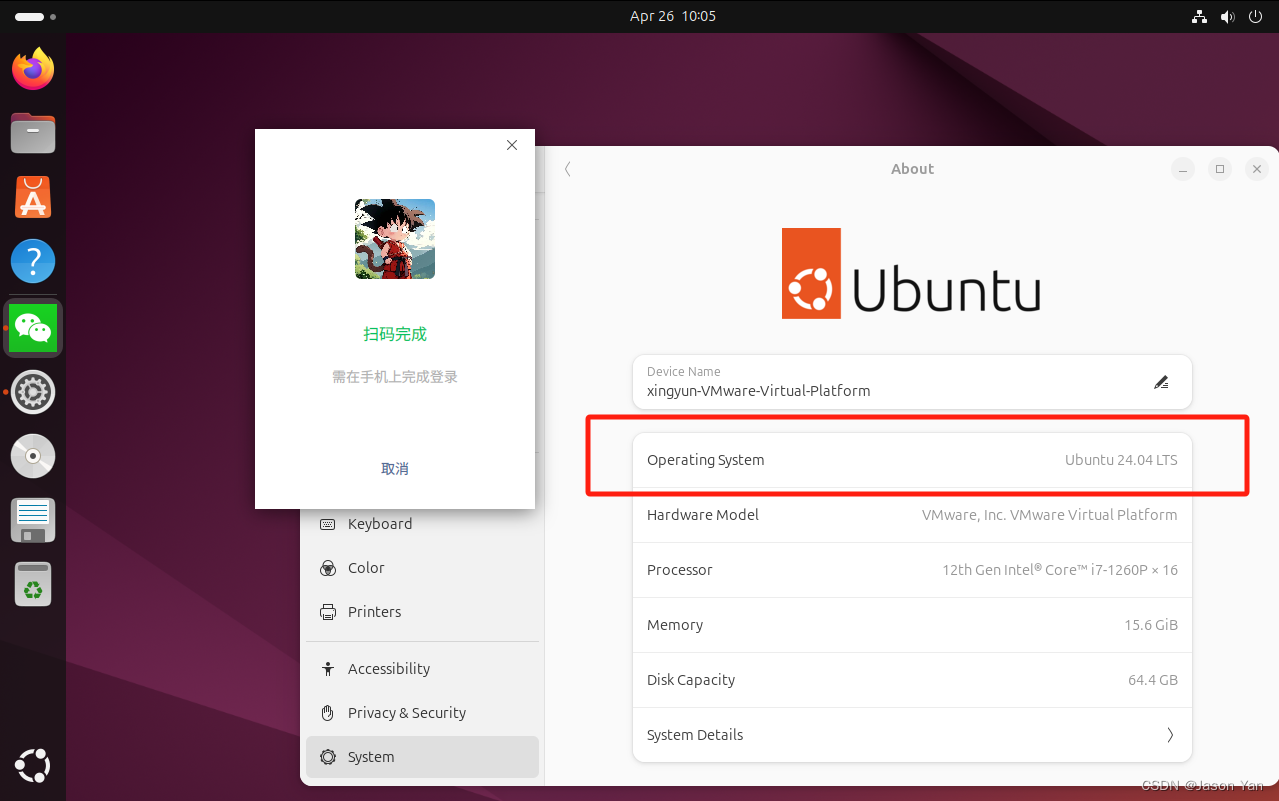The image size is (1279, 801).
Task: Open Privacy & Security settings
Action: [422, 713]
